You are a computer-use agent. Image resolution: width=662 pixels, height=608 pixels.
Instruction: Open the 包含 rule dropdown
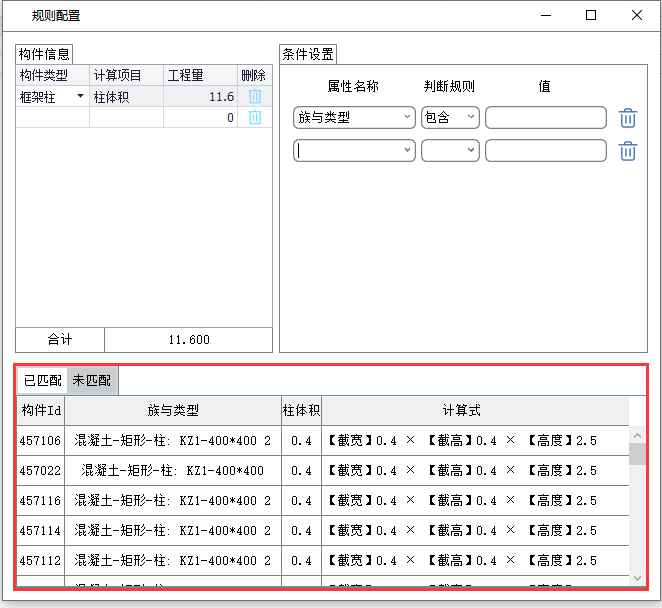[471, 117]
